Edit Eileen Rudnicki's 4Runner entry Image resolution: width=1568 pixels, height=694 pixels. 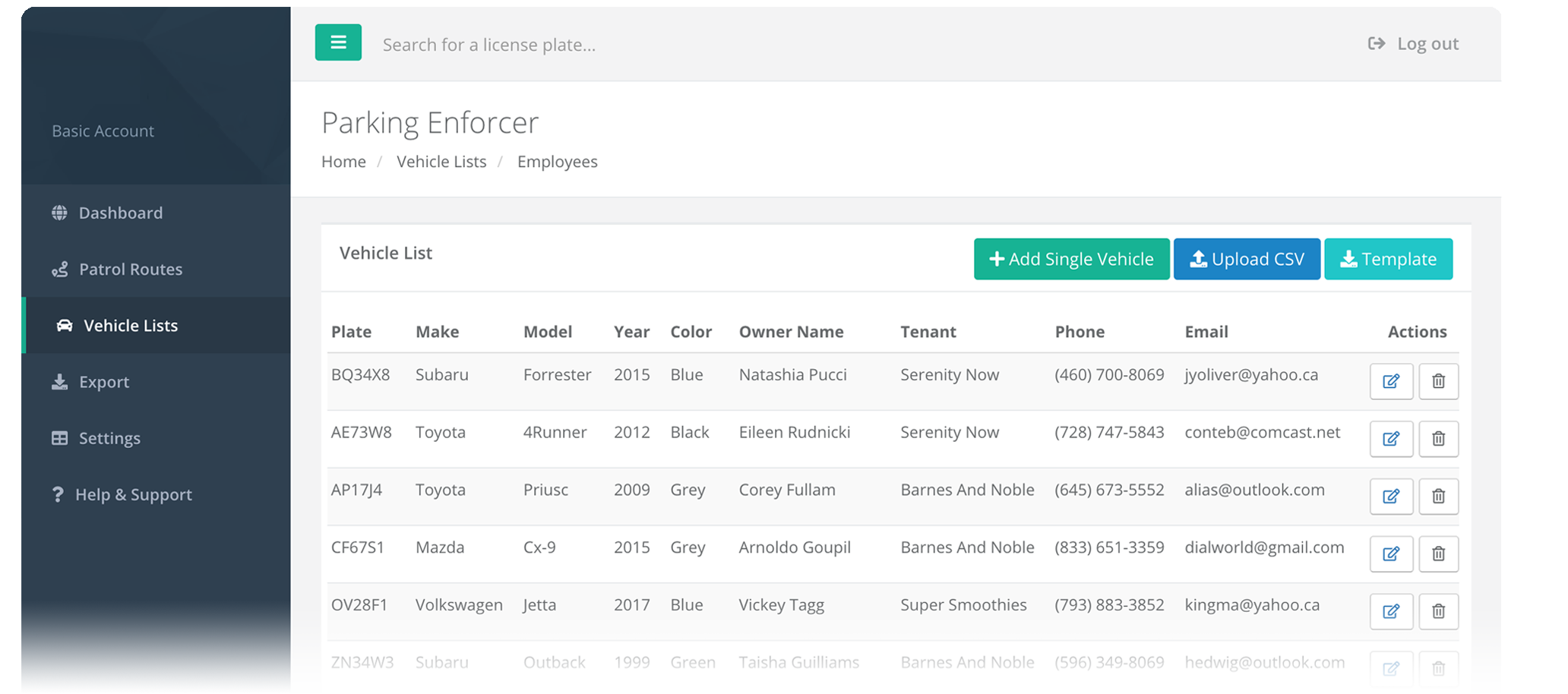(x=1390, y=439)
